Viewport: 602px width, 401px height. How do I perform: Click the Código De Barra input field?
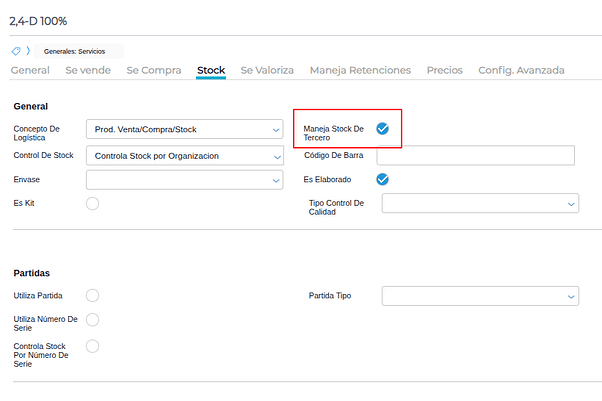(475, 155)
